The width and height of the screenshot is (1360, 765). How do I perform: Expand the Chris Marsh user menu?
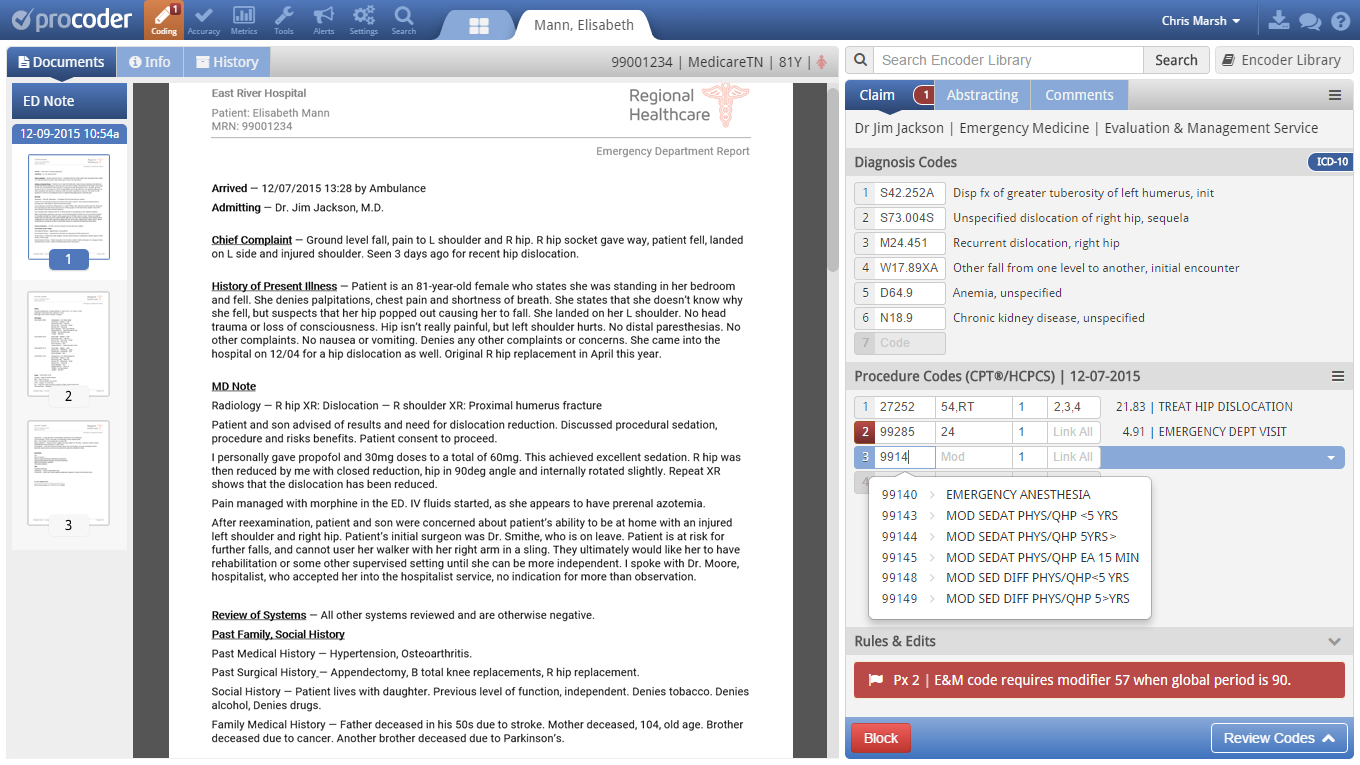tap(1200, 21)
